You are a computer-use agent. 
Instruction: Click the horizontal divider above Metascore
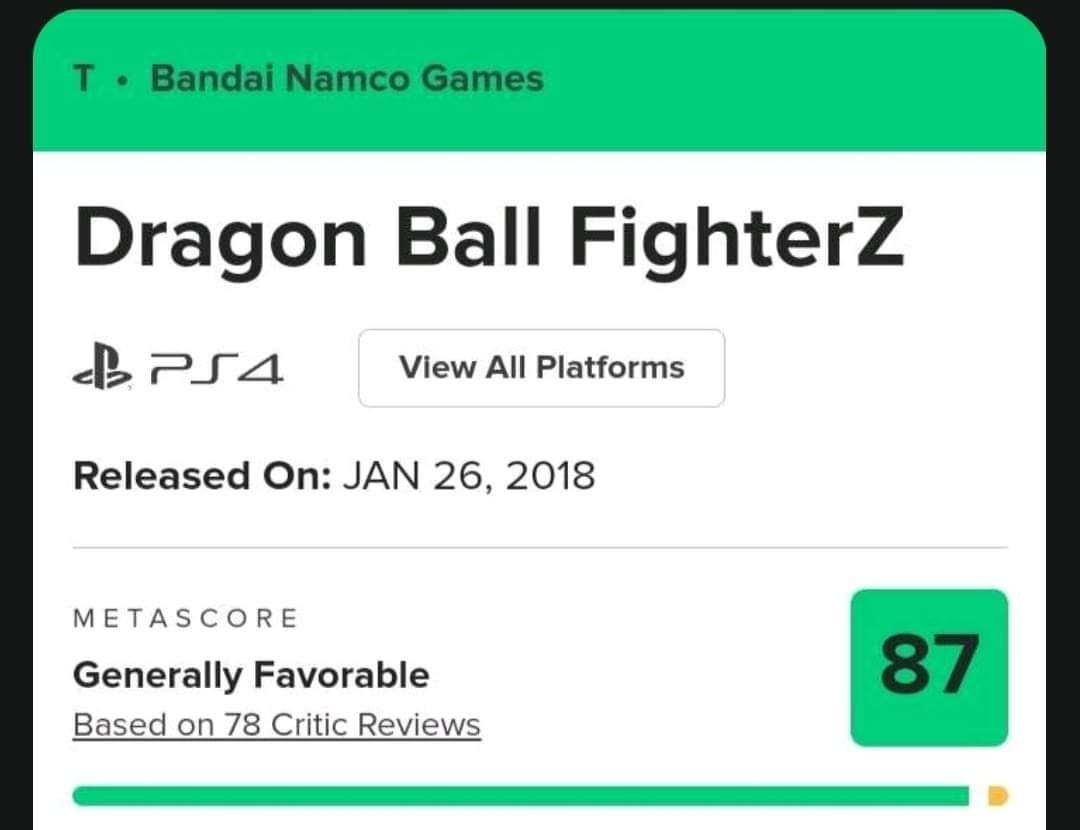click(541, 548)
